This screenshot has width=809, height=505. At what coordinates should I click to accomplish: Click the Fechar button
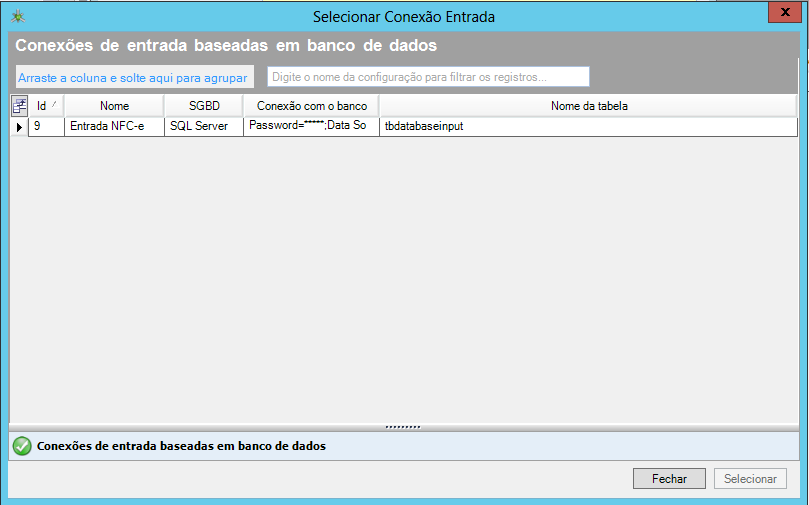[x=669, y=479]
